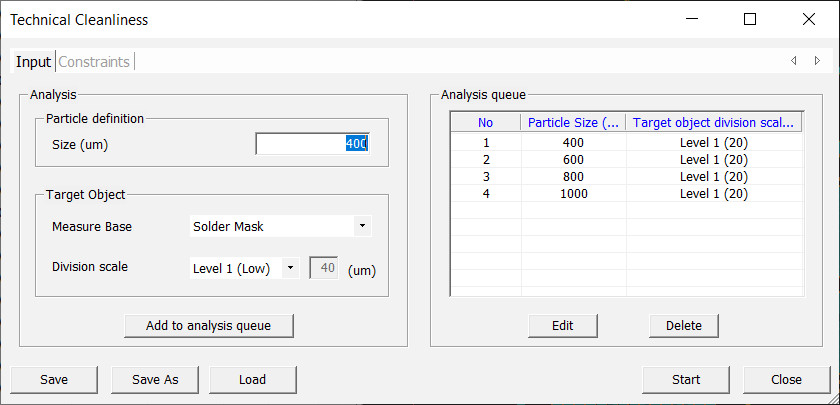Sort by the No column header
Viewport: 840px width, 405px height.
click(x=485, y=123)
